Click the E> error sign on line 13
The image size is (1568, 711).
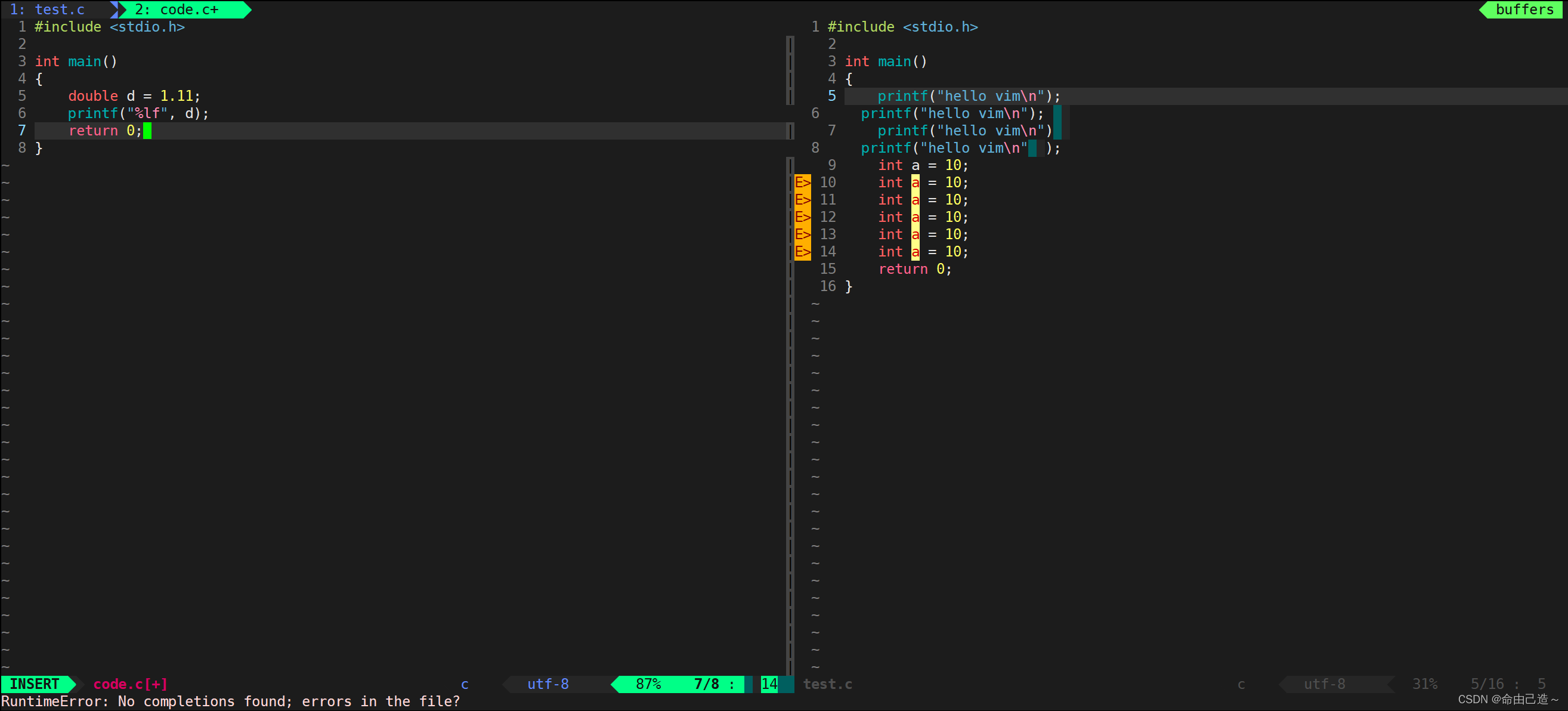tap(803, 234)
